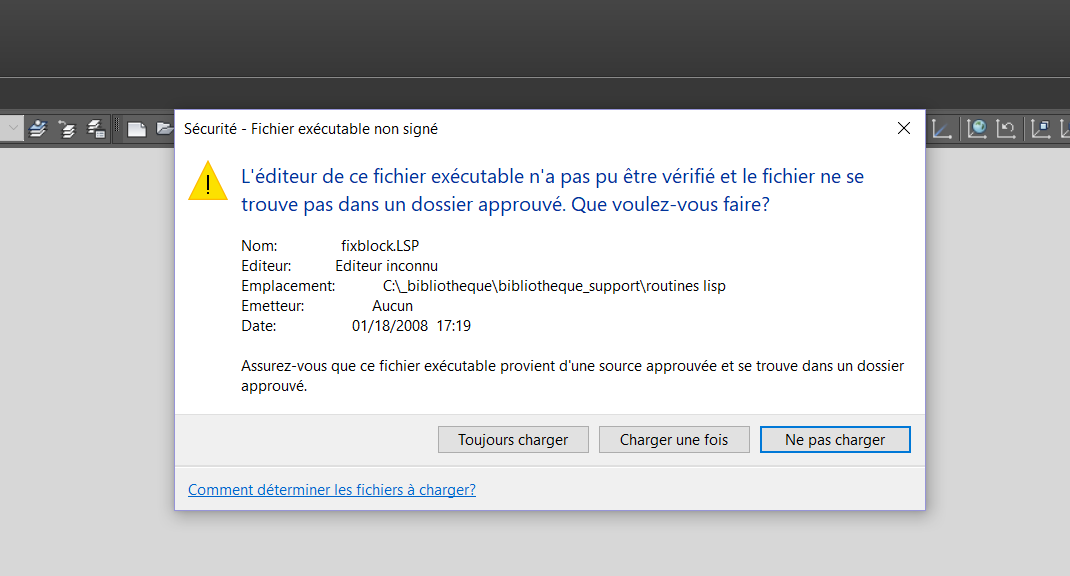The image size is (1070, 576).
Task: Open 'Comment déterminer les fichiers à charger?' link
Action: [x=332, y=490]
